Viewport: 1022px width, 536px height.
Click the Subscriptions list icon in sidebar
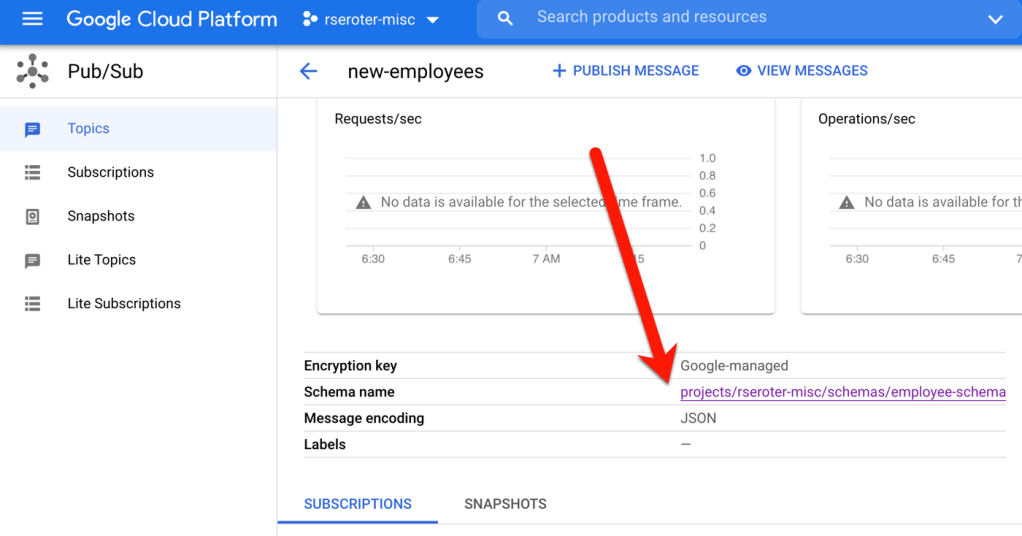point(33,173)
